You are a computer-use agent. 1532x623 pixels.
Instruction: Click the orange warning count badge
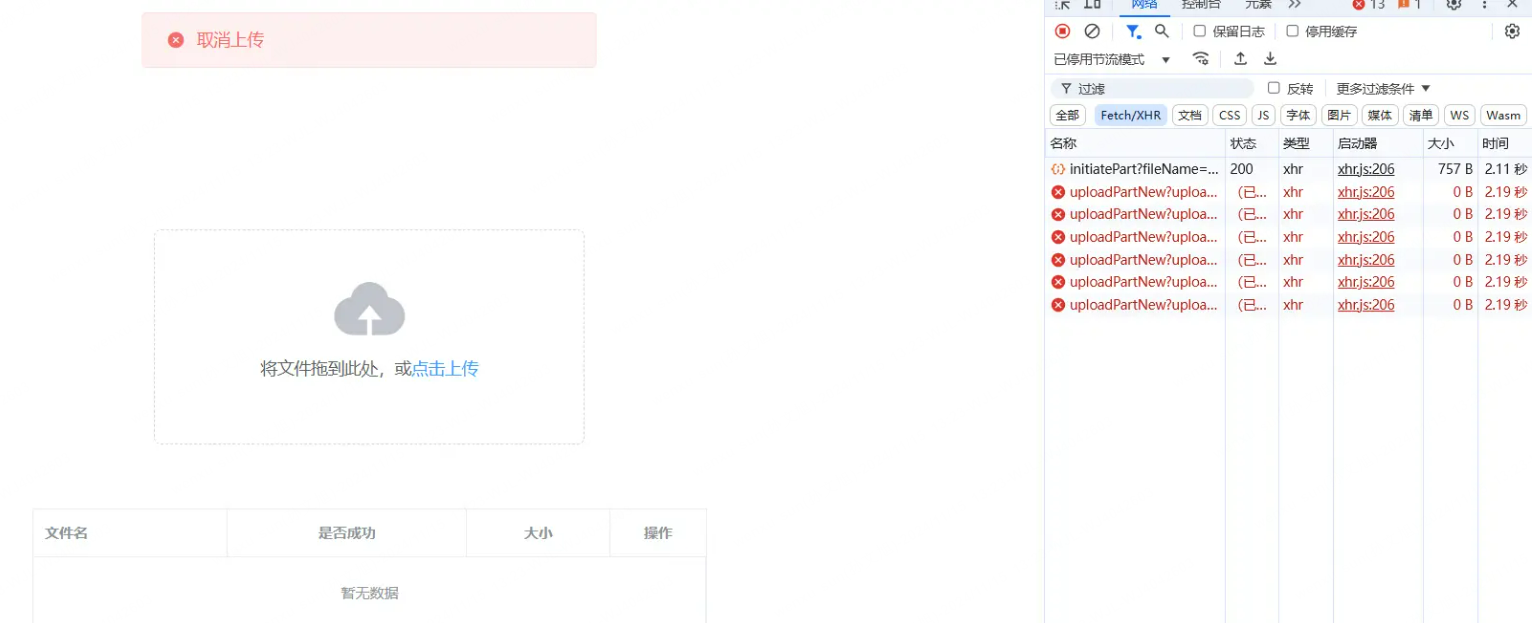point(1410,4)
